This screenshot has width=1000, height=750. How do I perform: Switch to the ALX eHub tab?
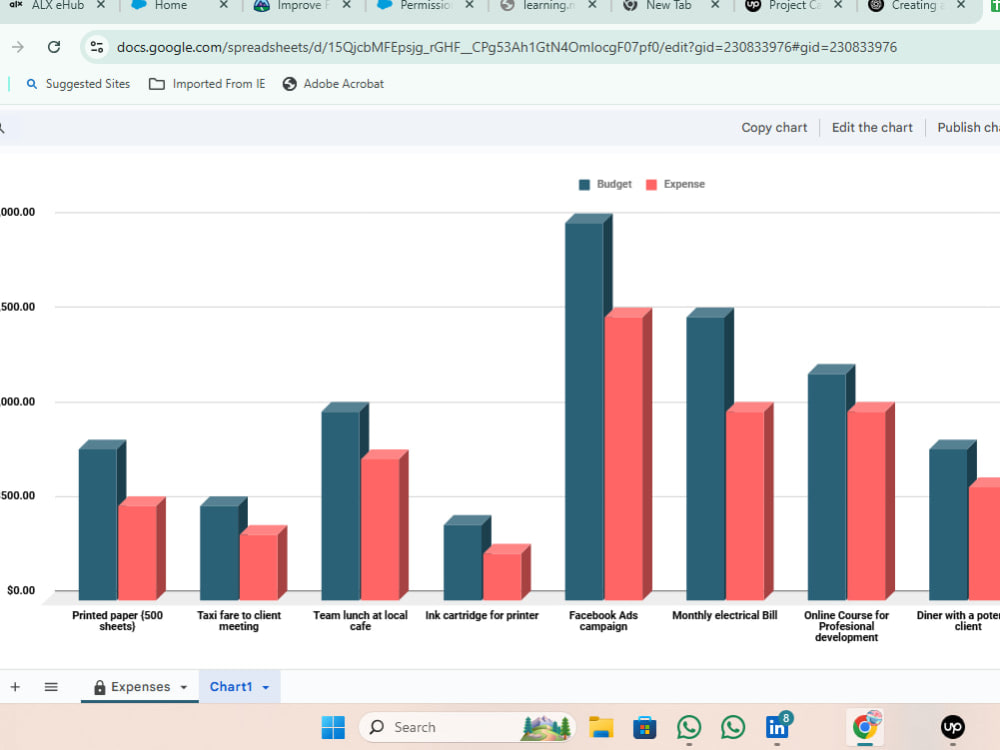(x=57, y=5)
